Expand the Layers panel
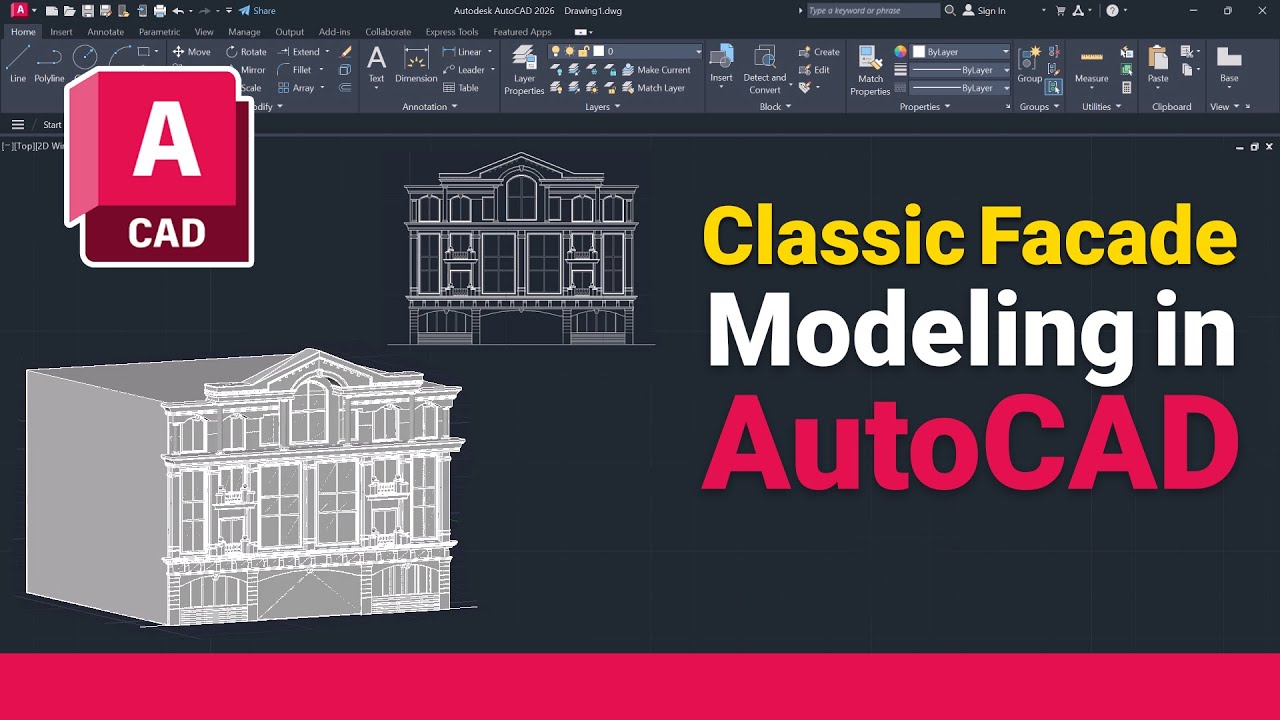 click(x=603, y=106)
